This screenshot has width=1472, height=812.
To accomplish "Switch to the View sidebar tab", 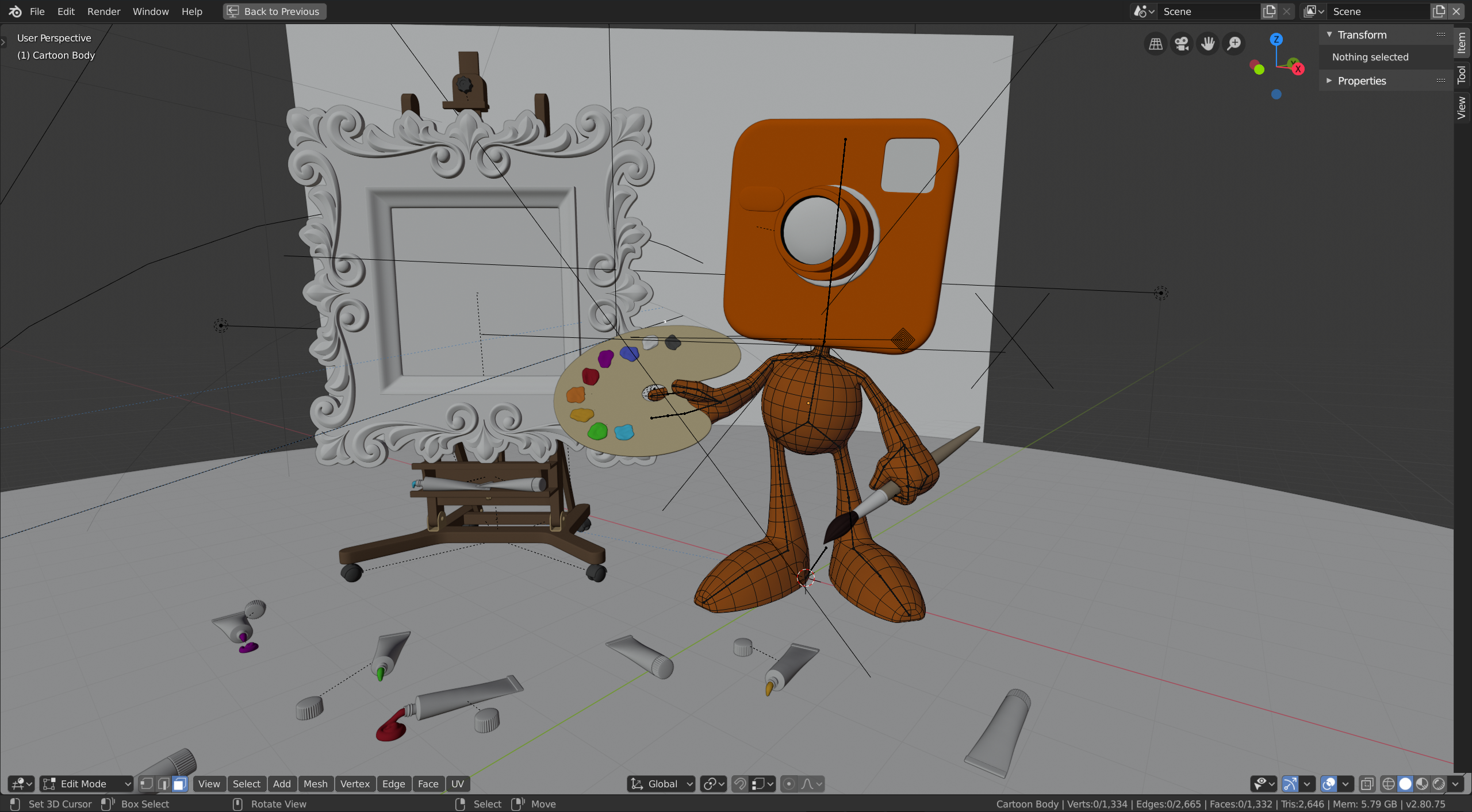I will 1462,107.
